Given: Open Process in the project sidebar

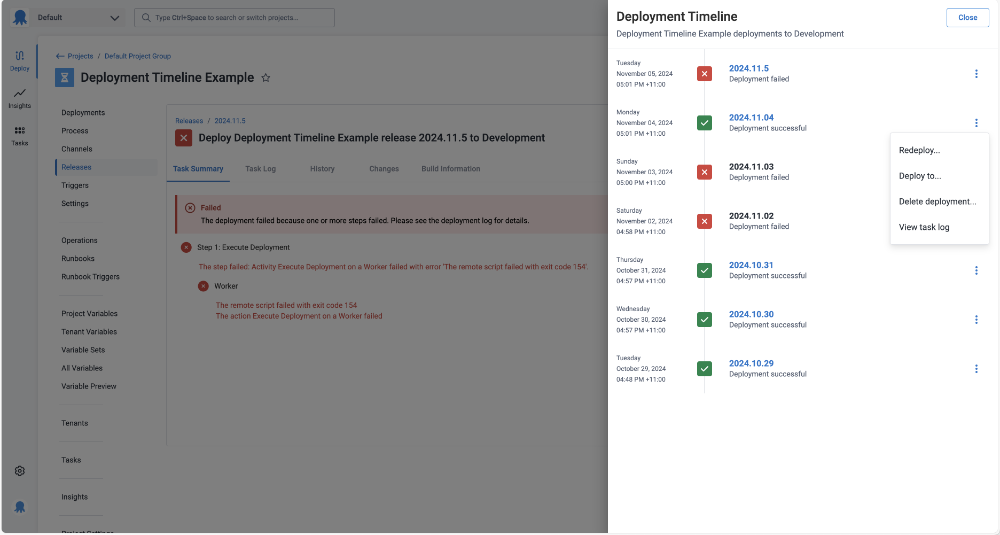Looking at the screenshot, I should point(75,131).
